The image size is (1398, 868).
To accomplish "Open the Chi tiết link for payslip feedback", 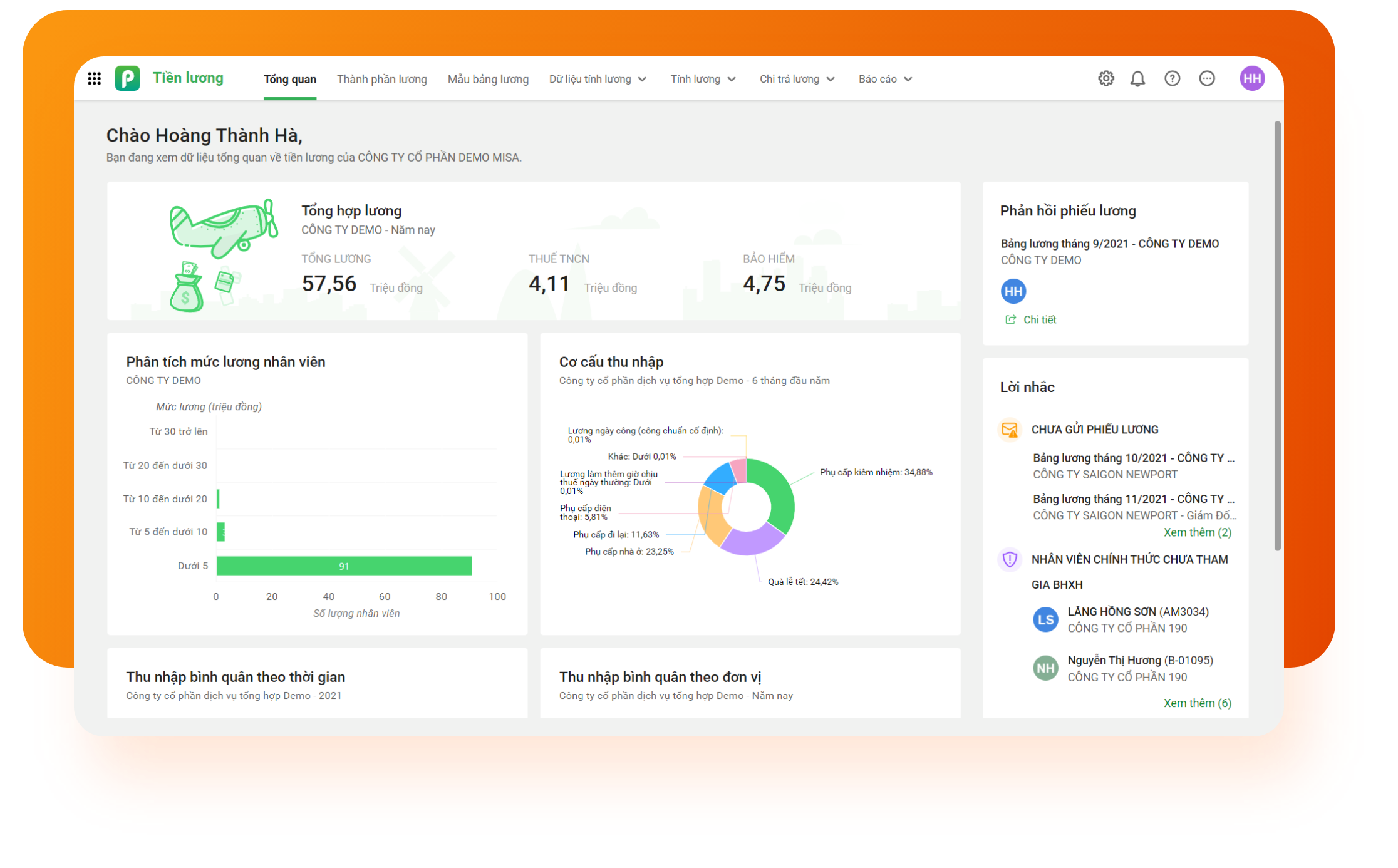I will (1040, 319).
